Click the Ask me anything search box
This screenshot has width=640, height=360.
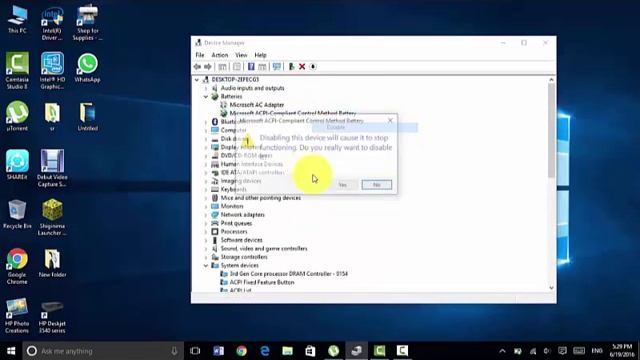(103, 351)
